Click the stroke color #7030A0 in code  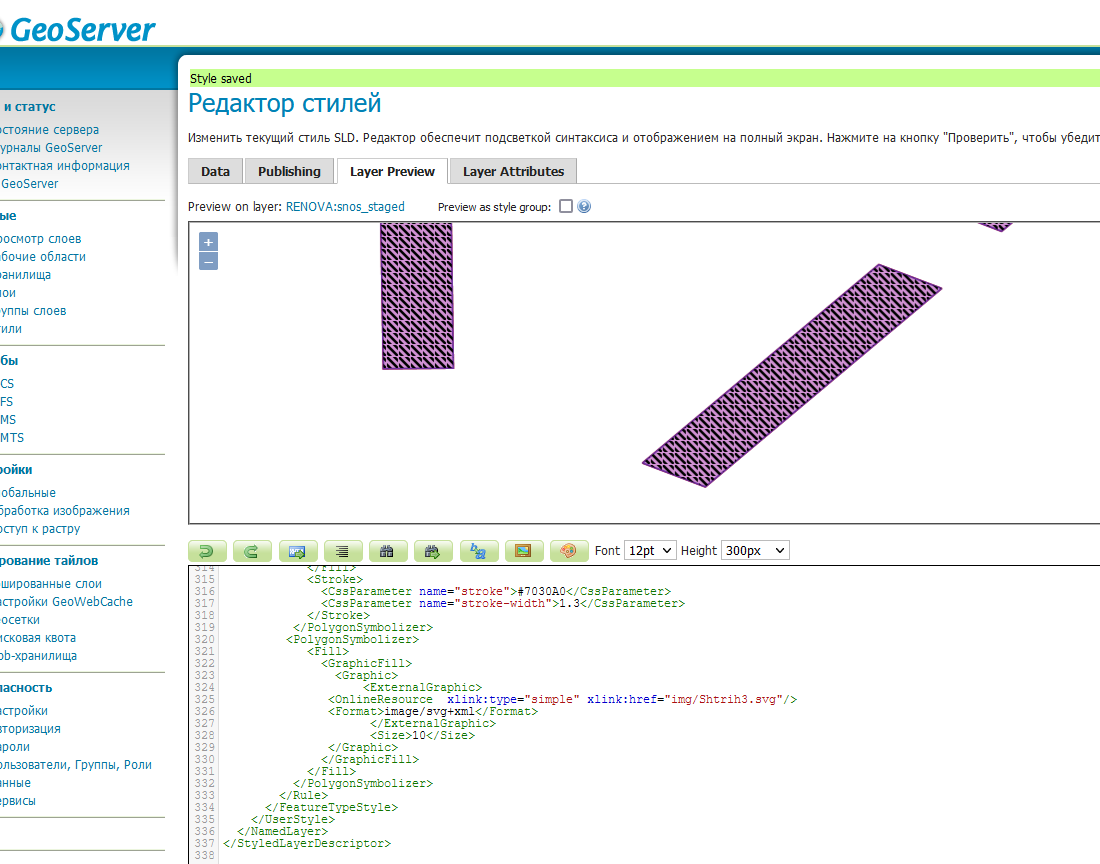[x=541, y=591]
